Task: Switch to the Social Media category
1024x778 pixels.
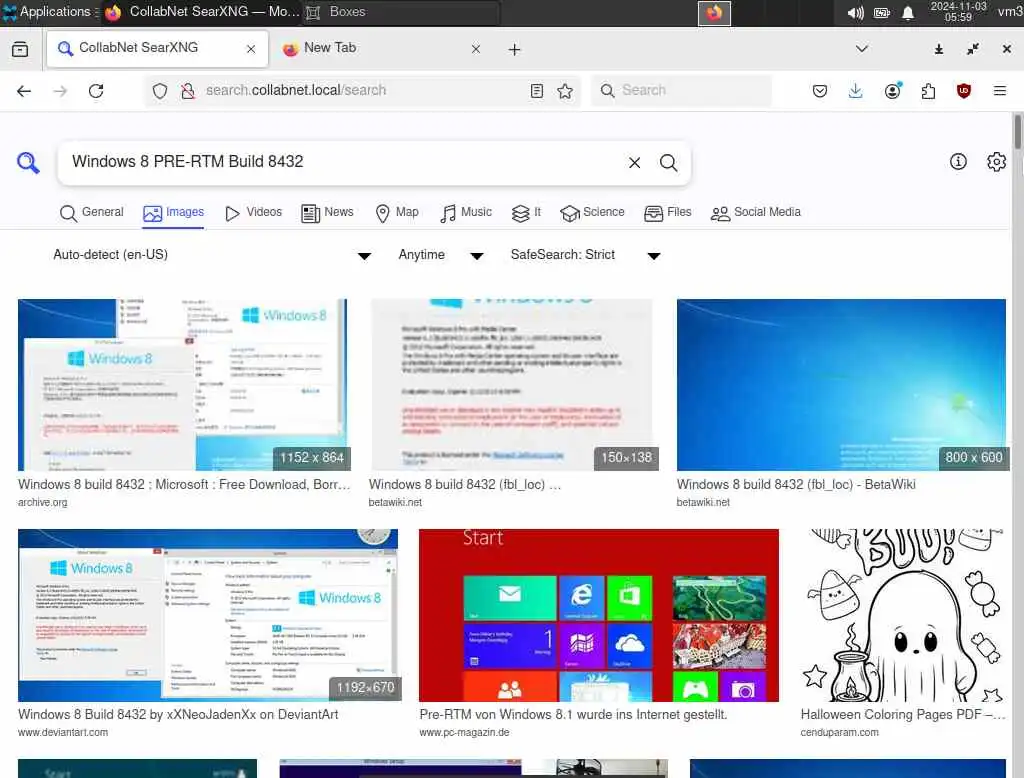Action: click(x=756, y=212)
